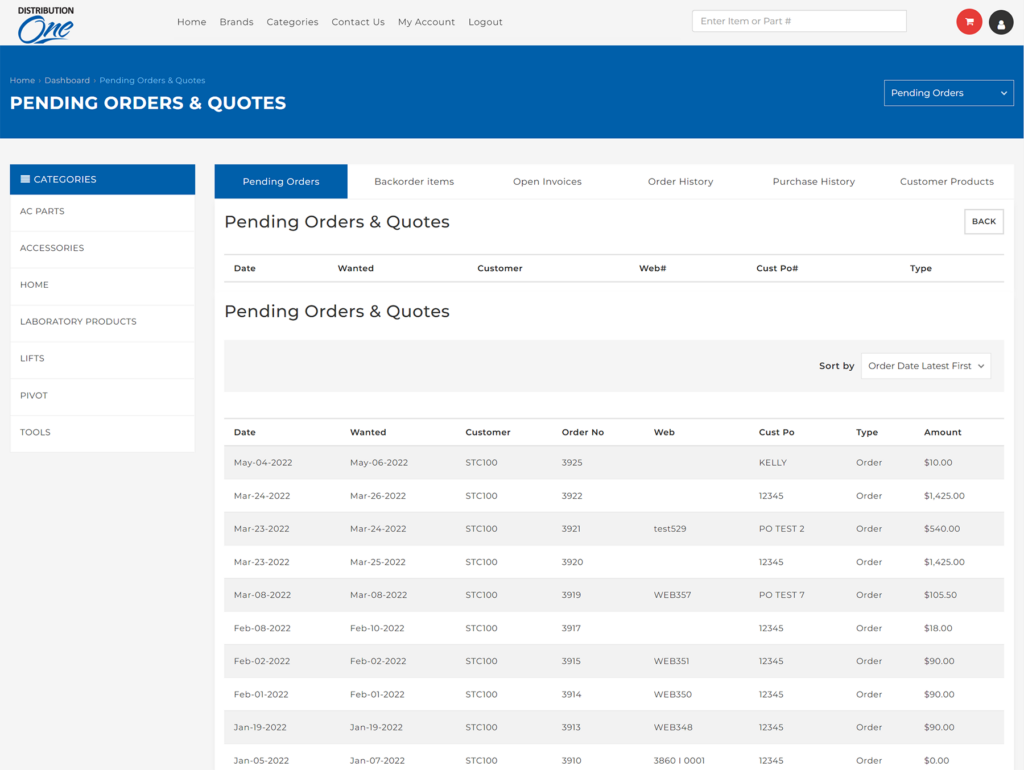Click the KELLY customer PO cell

click(x=773, y=462)
